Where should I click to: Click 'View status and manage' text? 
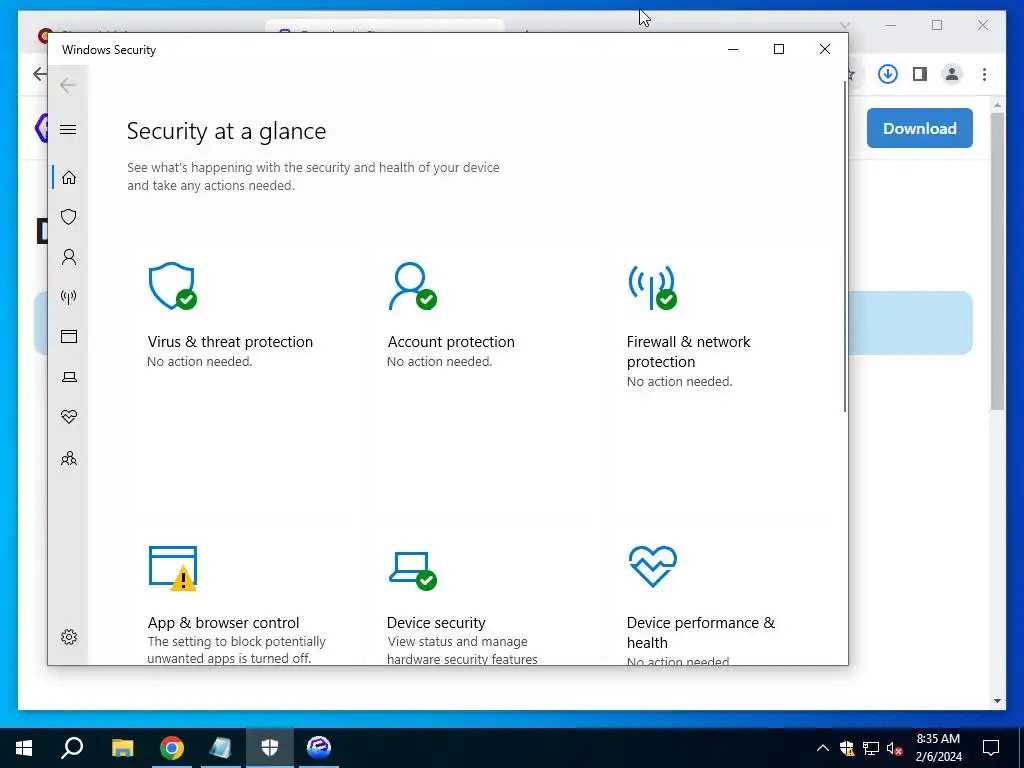(457, 641)
